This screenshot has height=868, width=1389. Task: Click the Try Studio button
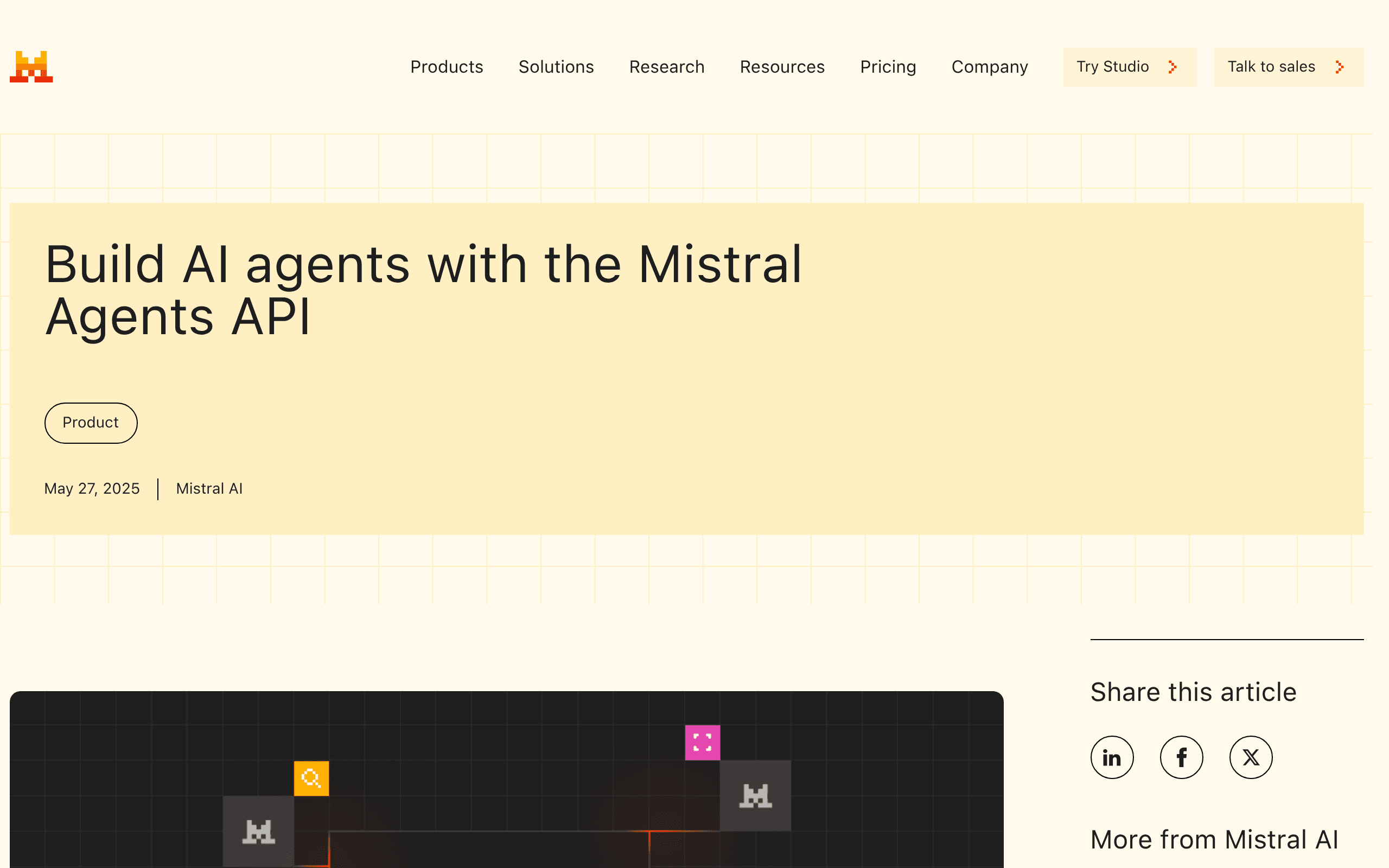coord(1130,67)
